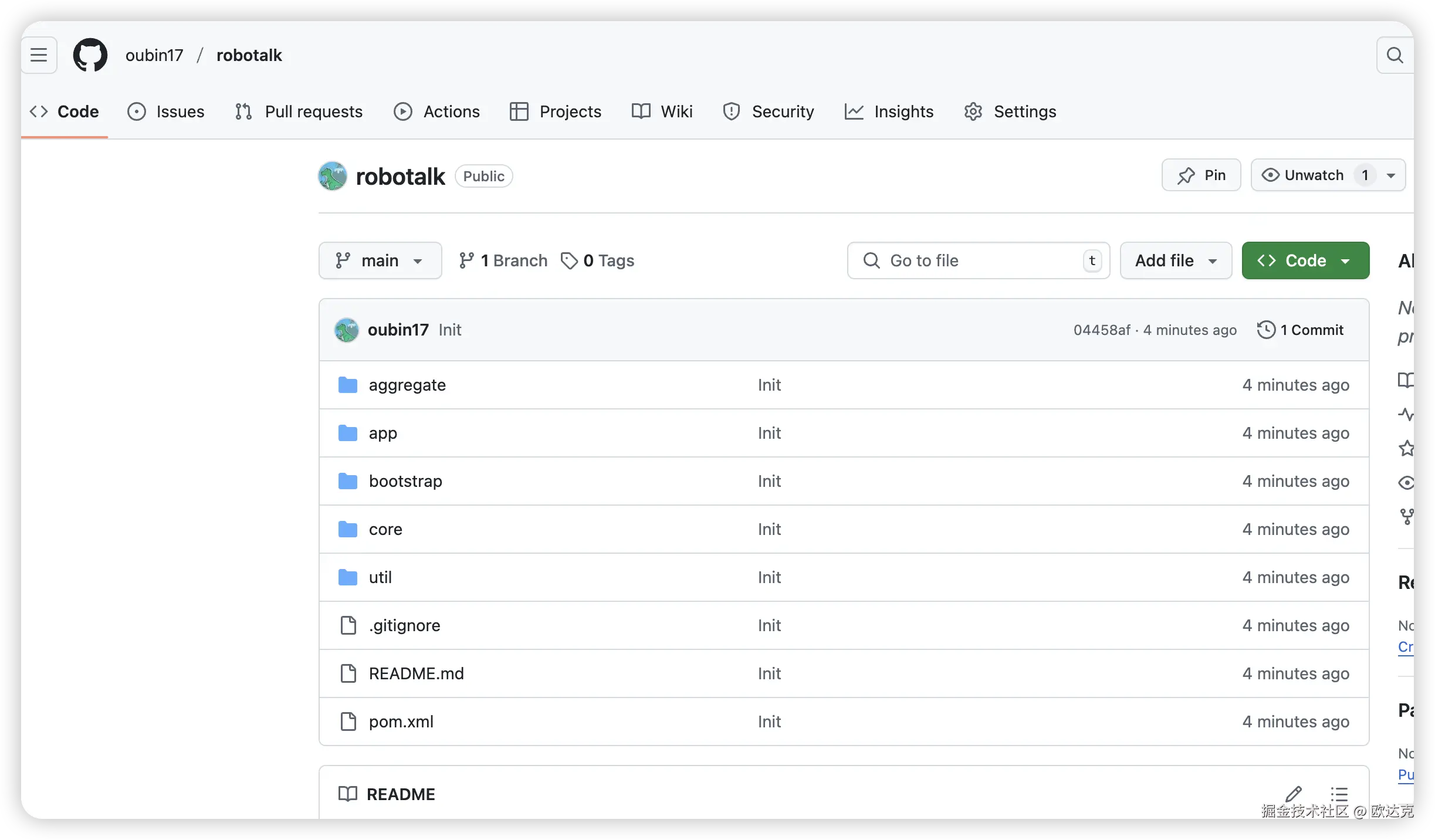Viewport: 1435px width, 840px height.
Task: Click the 1 Branch link
Action: (x=503, y=260)
